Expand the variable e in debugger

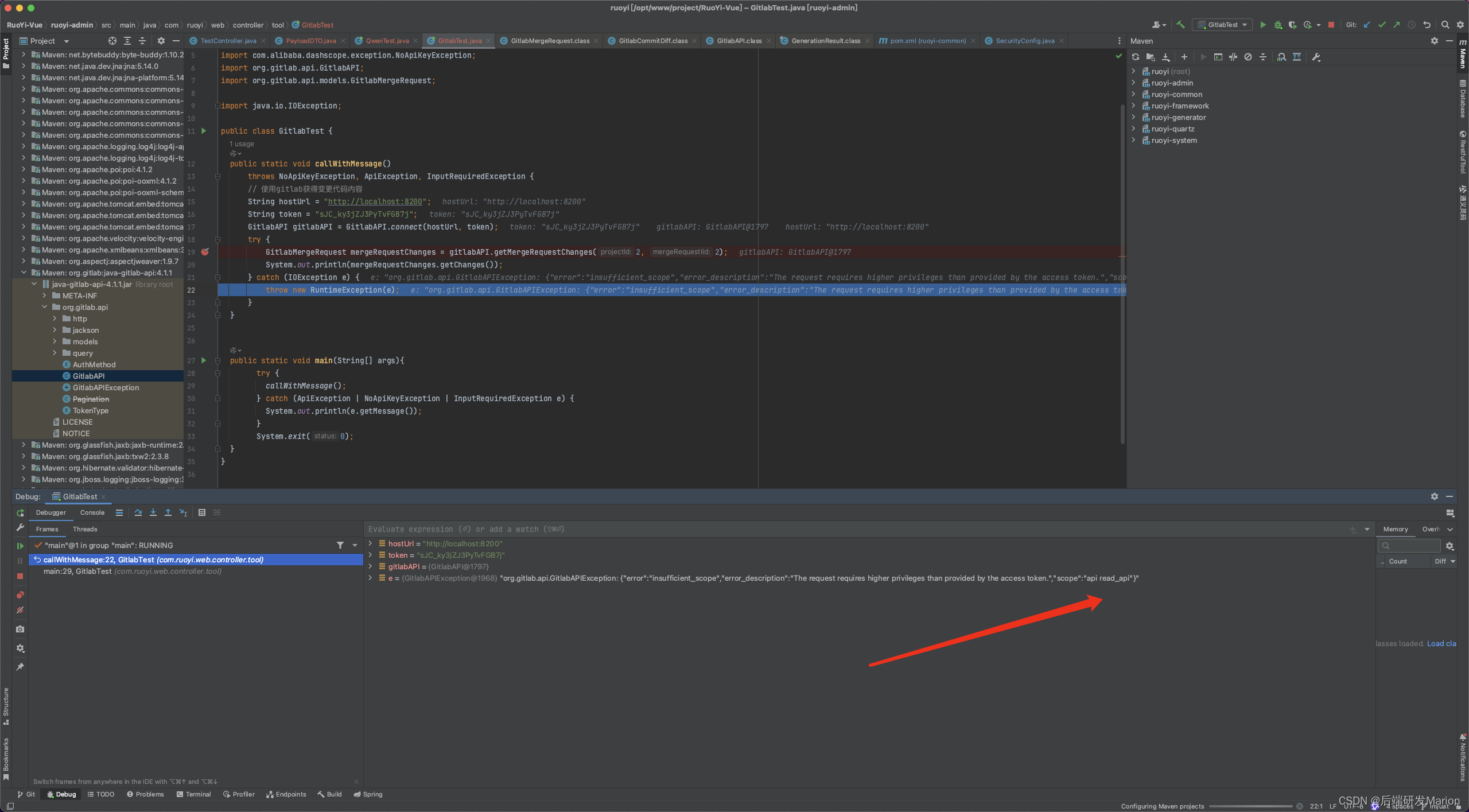click(370, 578)
